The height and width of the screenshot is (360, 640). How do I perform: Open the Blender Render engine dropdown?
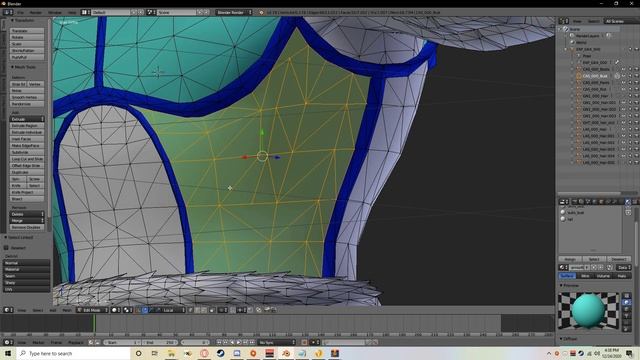pyautogui.click(x=234, y=13)
